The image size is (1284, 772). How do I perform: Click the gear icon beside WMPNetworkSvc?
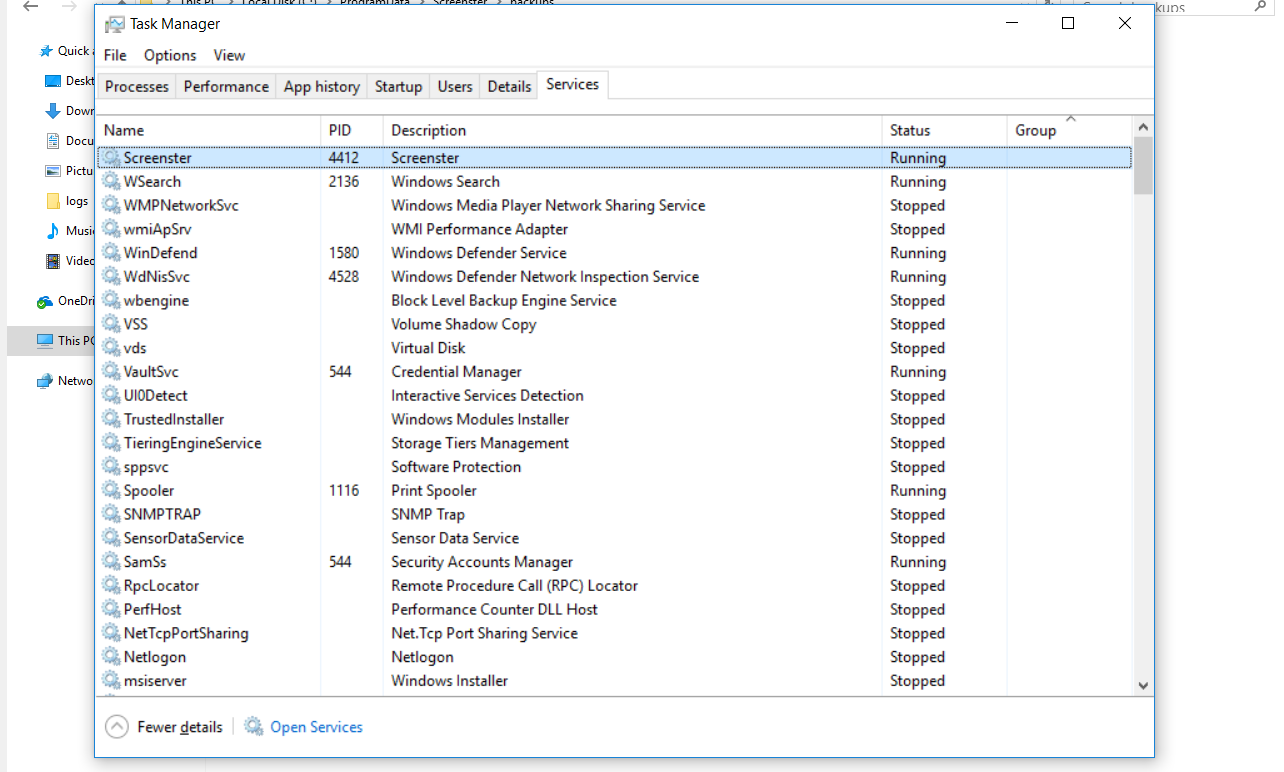coord(111,205)
